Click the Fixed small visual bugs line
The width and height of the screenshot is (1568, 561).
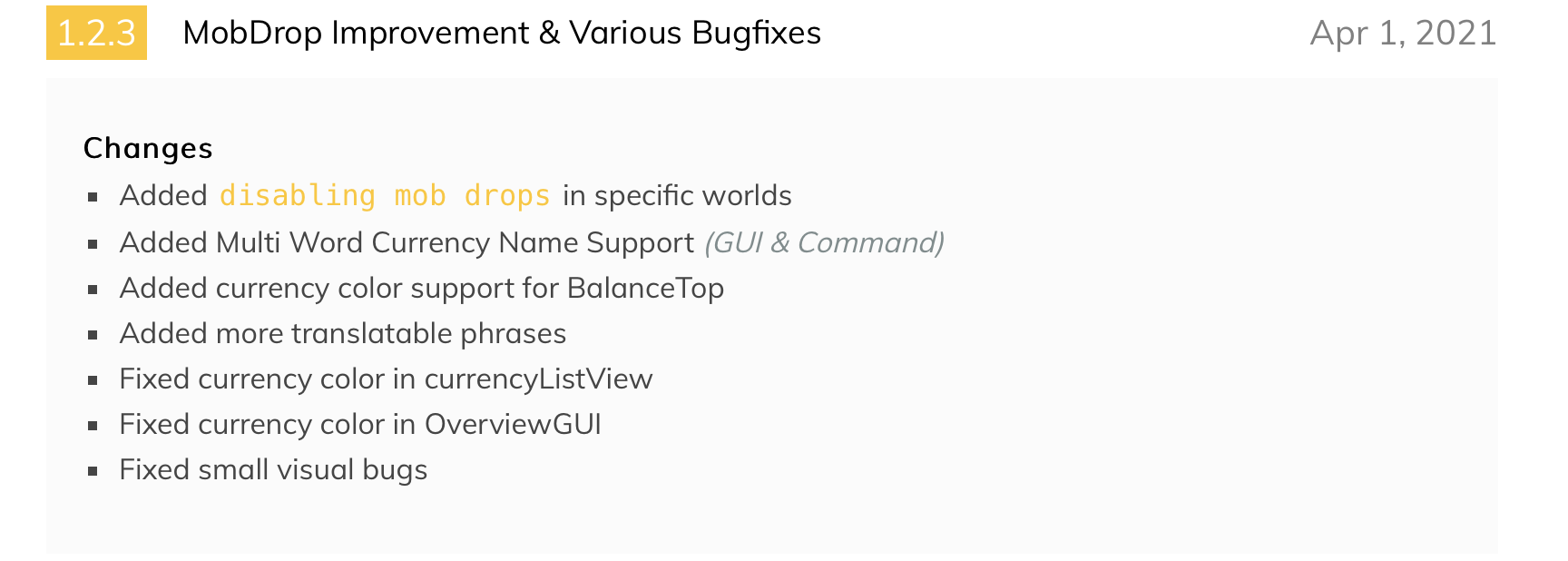pos(273,469)
